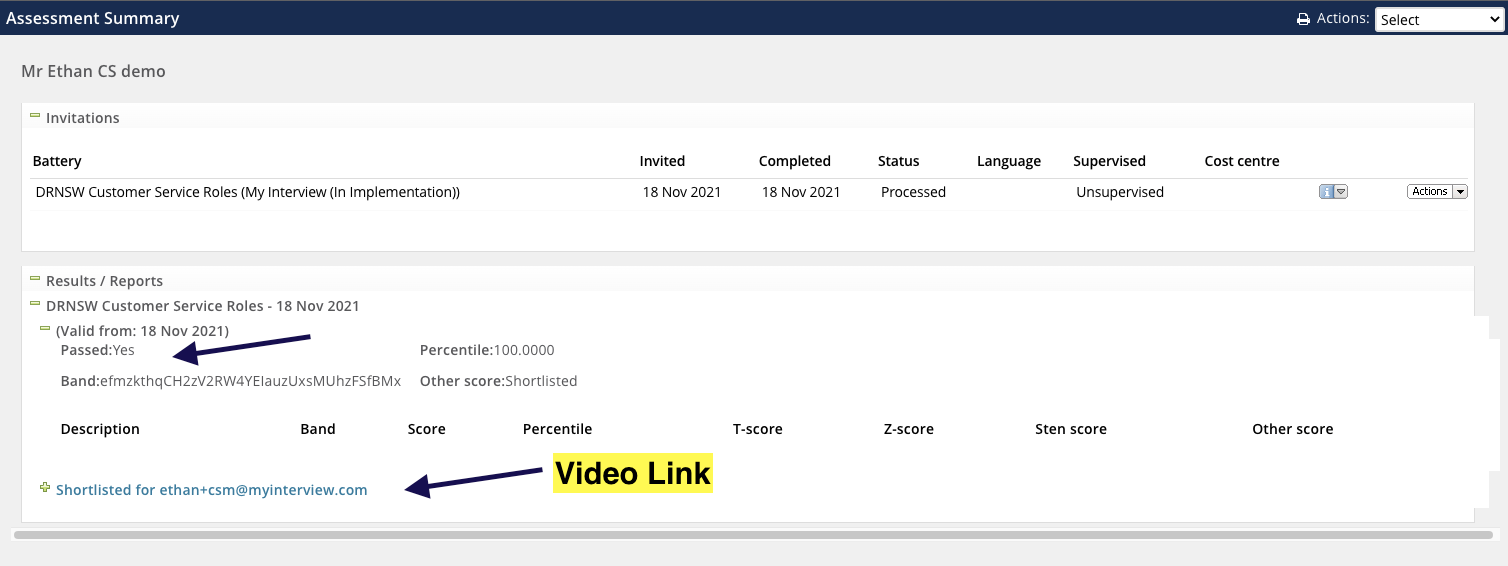Collapse the Valid from 18 Nov 2021 node
This screenshot has width=1508, height=566.
(x=45, y=329)
